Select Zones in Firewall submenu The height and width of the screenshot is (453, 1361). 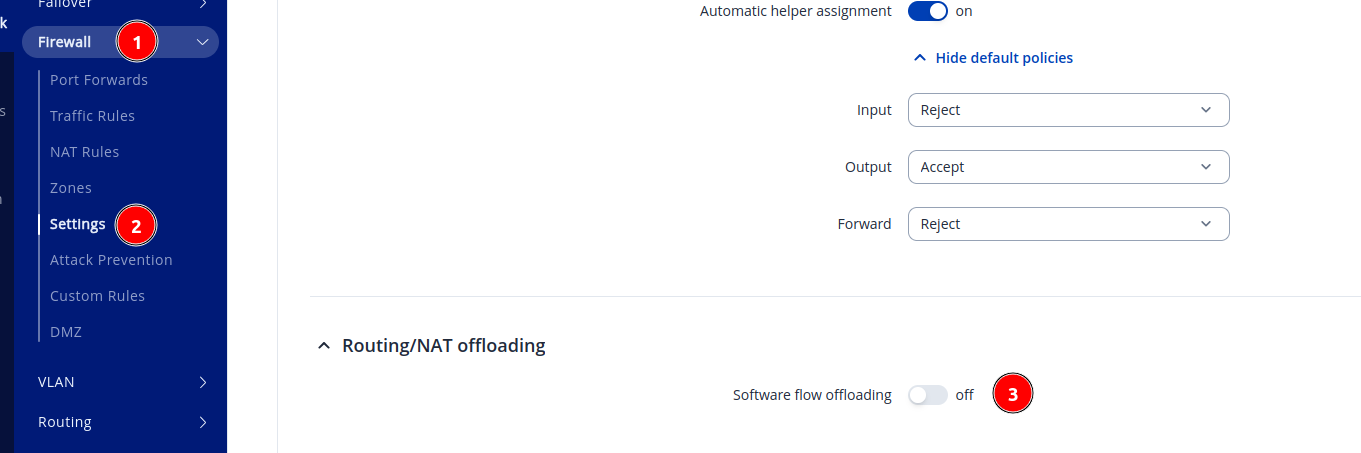[71, 188]
